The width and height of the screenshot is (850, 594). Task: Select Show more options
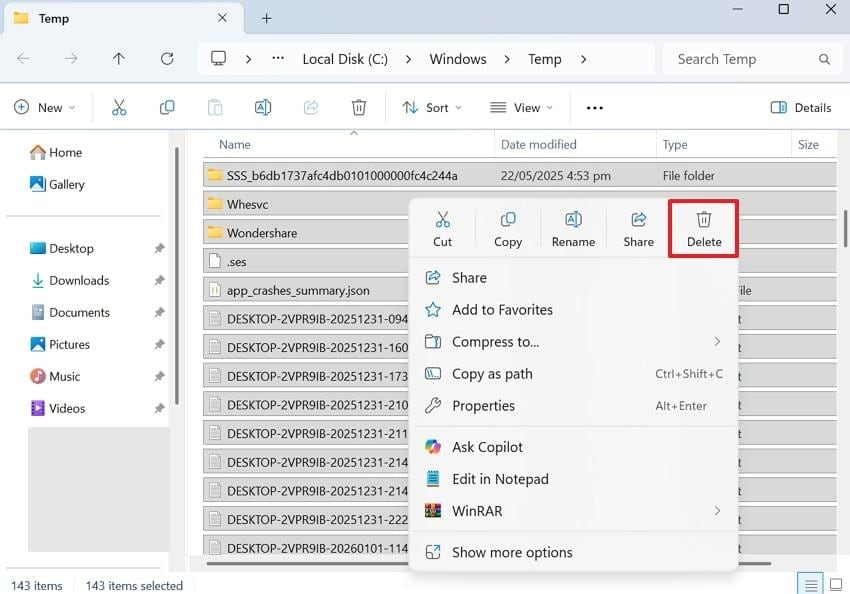[514, 552]
